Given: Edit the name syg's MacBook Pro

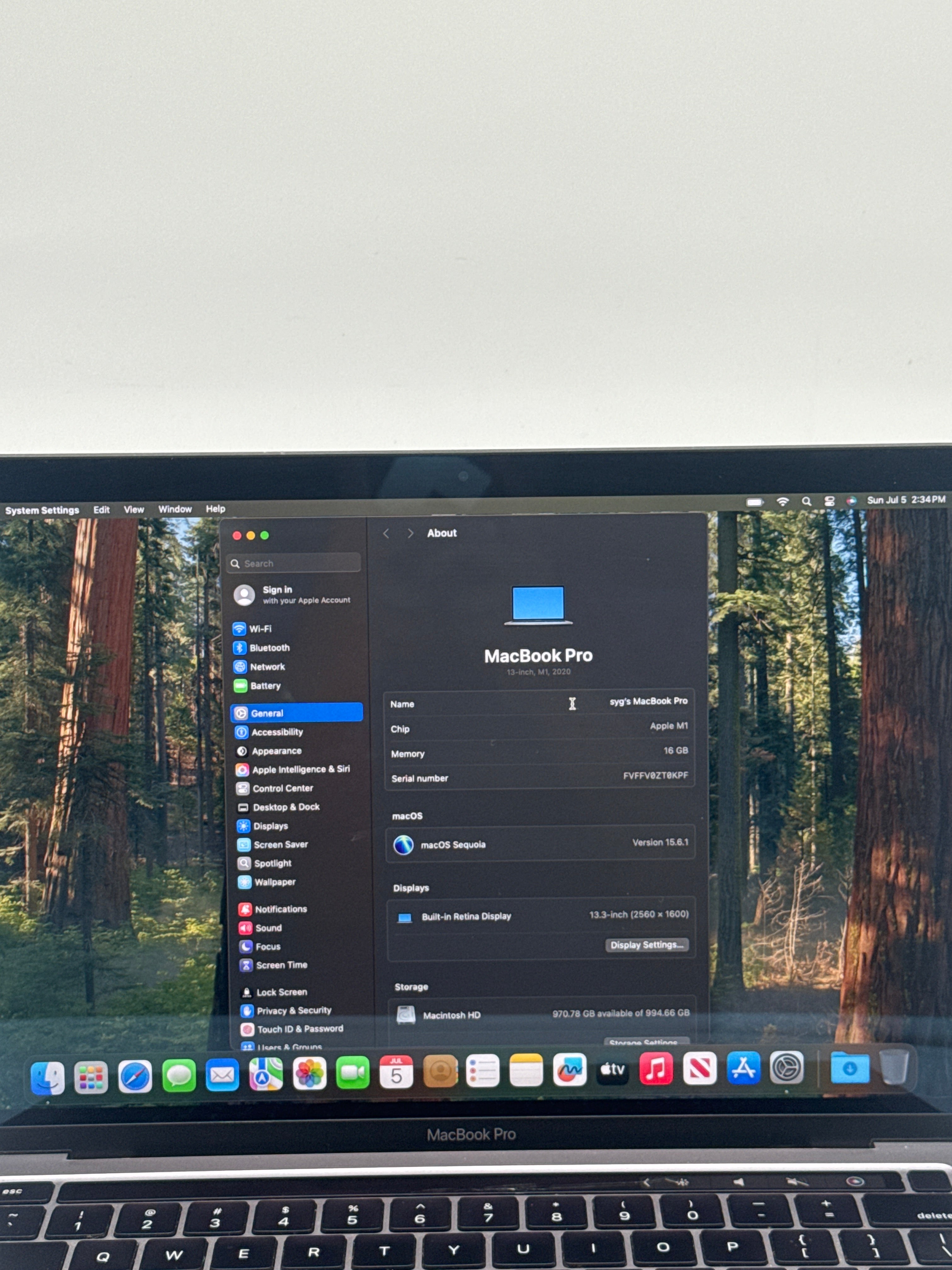Looking at the screenshot, I should pos(649,701).
